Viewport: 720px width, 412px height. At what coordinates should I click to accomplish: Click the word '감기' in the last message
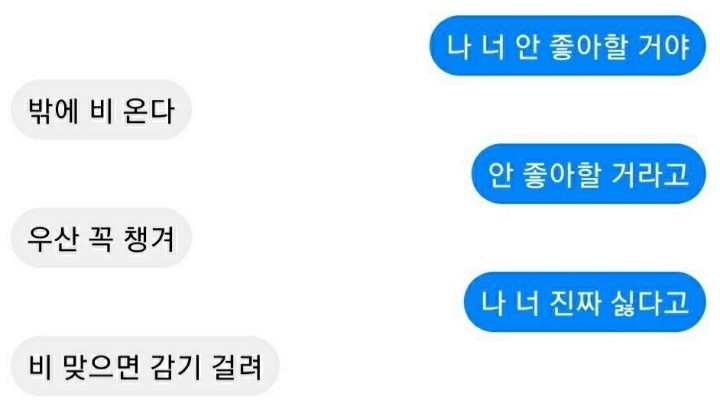[x=175, y=367]
